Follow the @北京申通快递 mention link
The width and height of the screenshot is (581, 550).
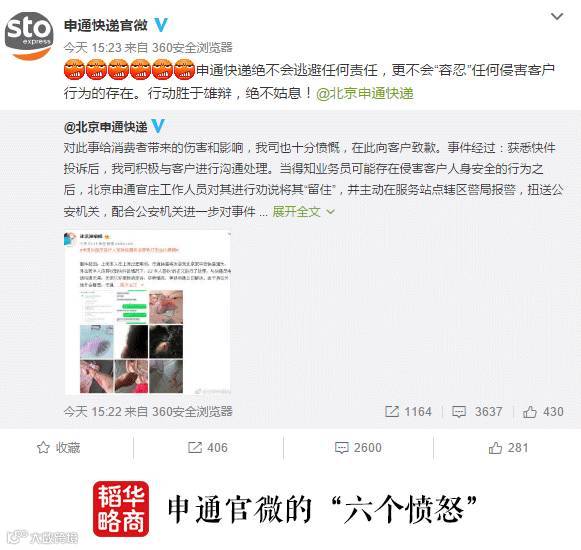tap(365, 93)
